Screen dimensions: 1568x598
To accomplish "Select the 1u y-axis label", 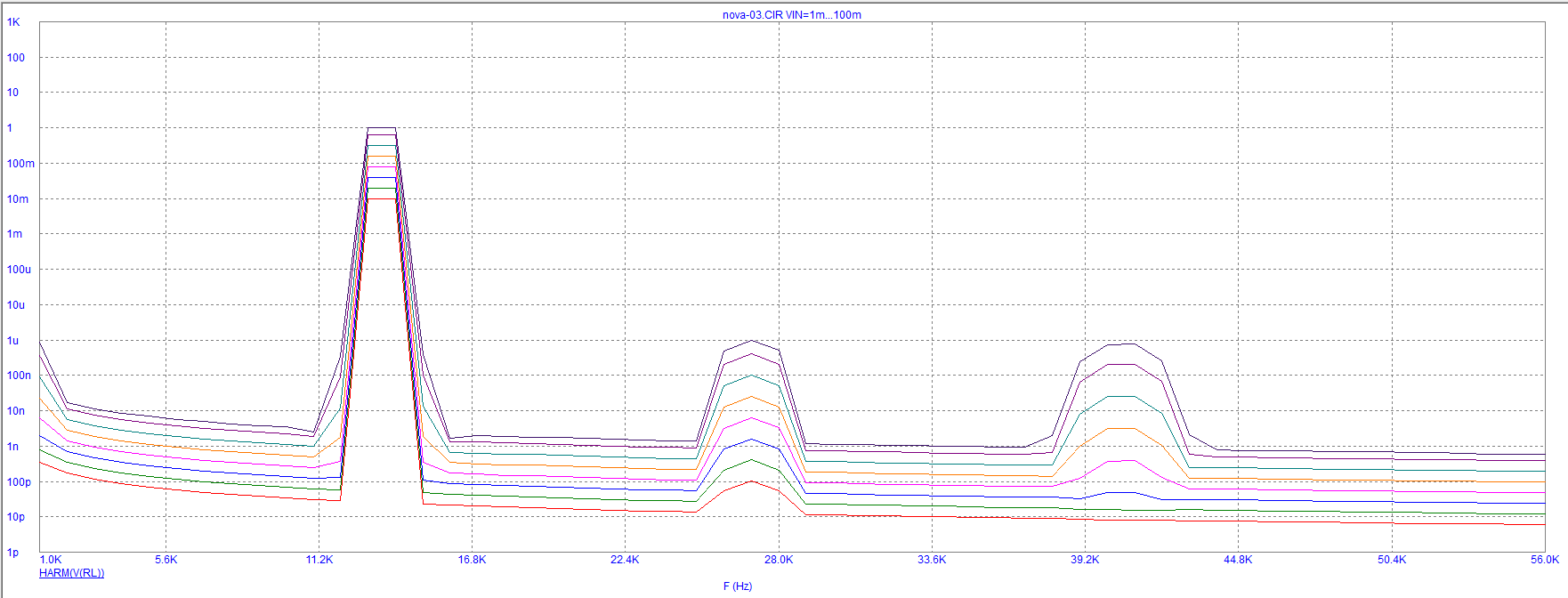I will tap(12, 341).
